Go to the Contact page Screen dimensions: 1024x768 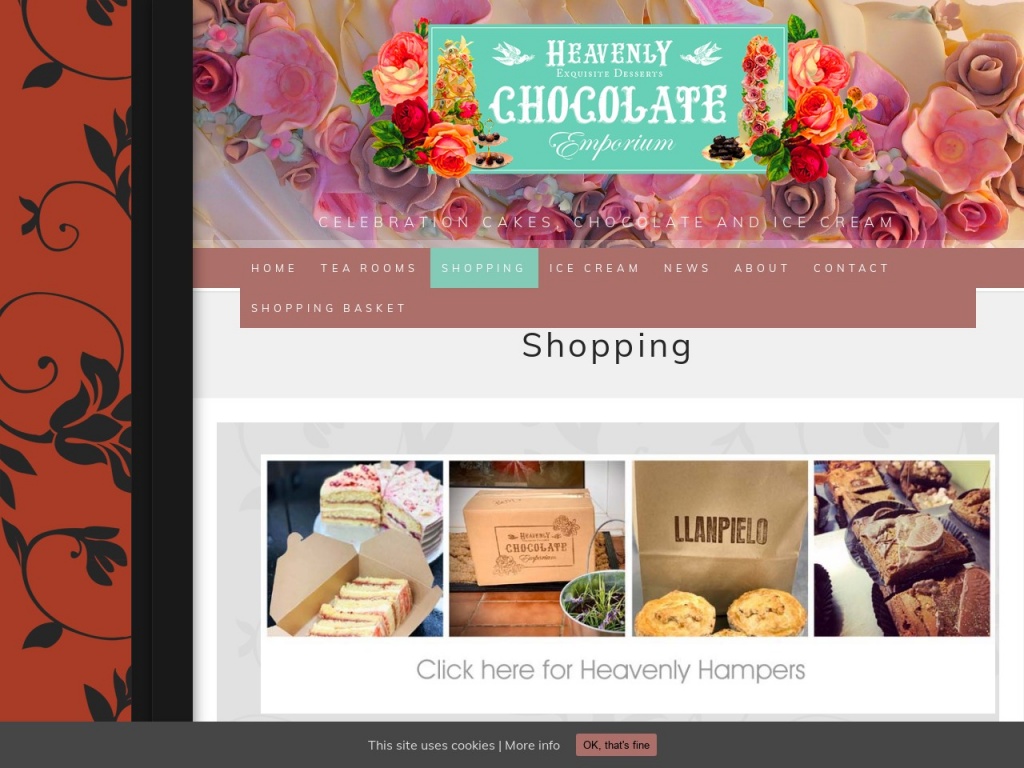coord(851,268)
